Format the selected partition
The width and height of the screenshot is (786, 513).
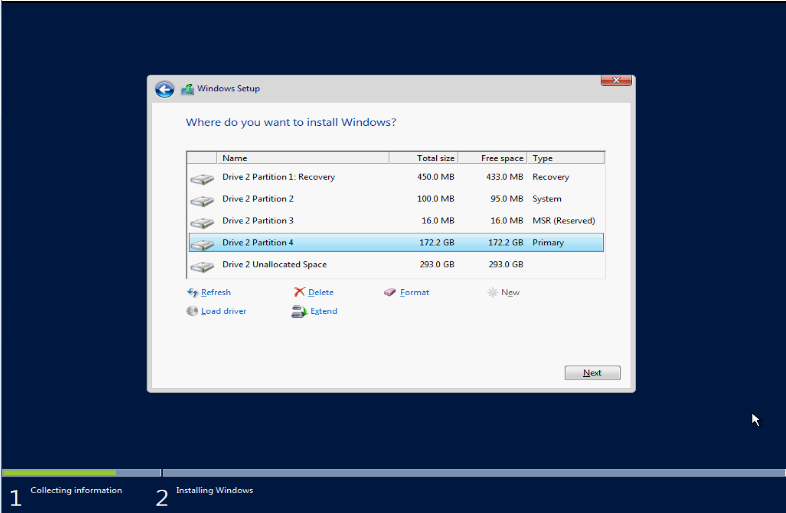point(415,292)
